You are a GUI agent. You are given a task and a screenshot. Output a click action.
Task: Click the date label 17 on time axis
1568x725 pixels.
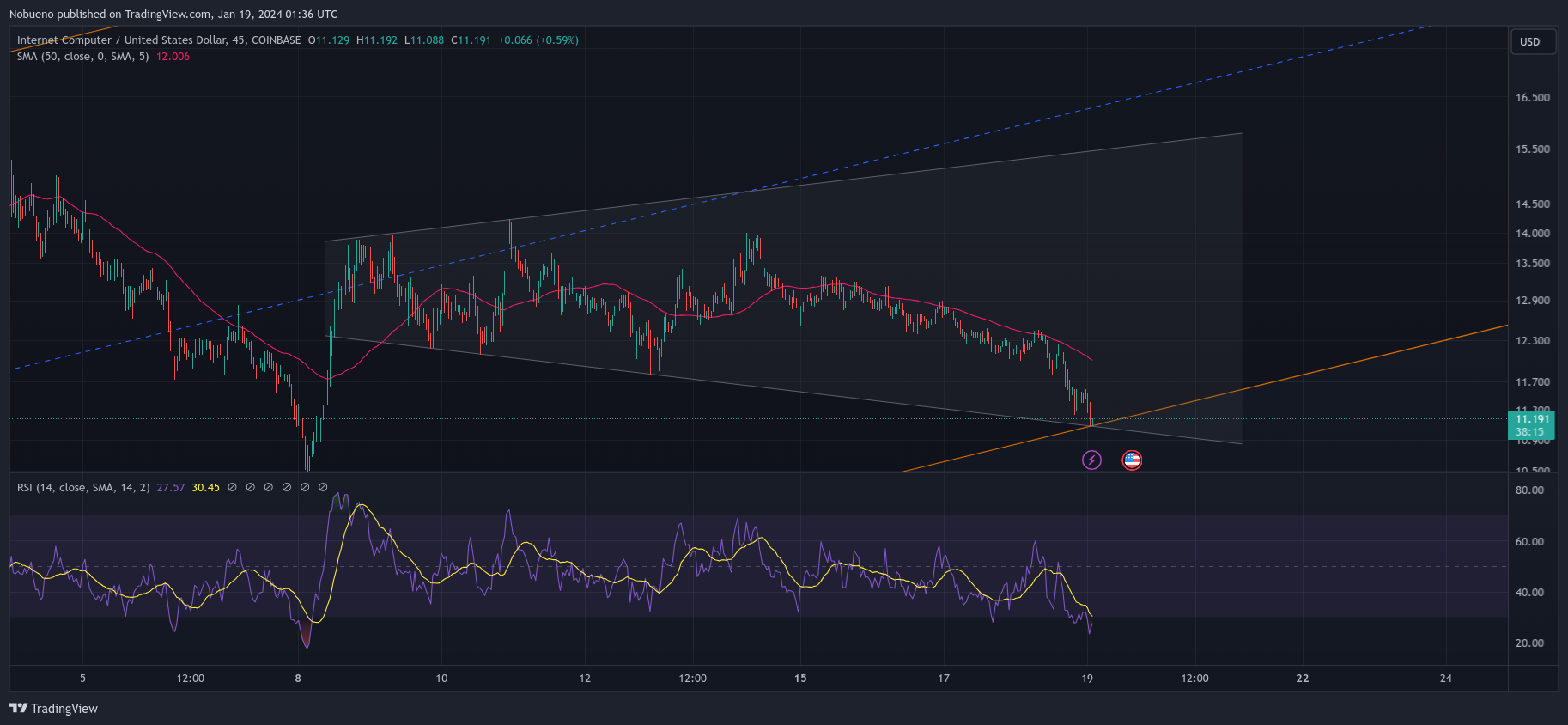point(944,679)
